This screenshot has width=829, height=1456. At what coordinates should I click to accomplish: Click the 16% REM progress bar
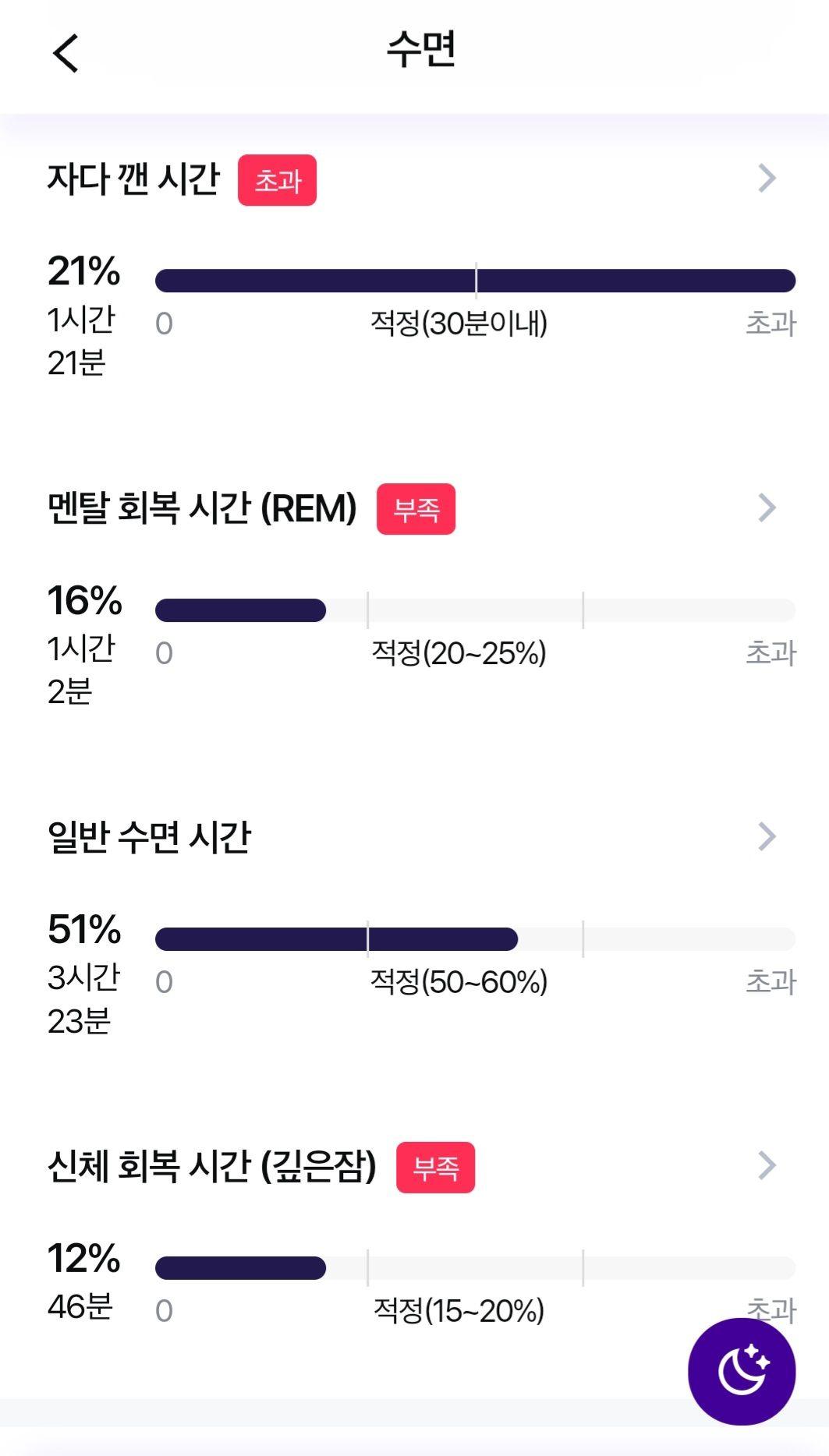(x=475, y=610)
